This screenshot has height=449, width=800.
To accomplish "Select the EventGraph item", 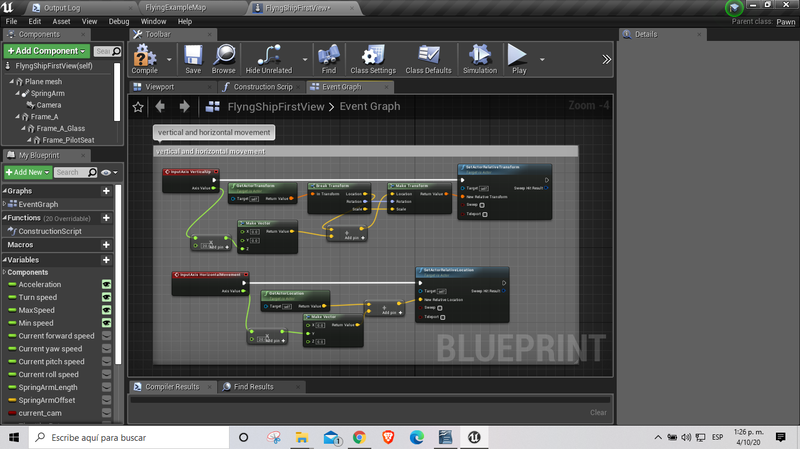I will (38, 204).
